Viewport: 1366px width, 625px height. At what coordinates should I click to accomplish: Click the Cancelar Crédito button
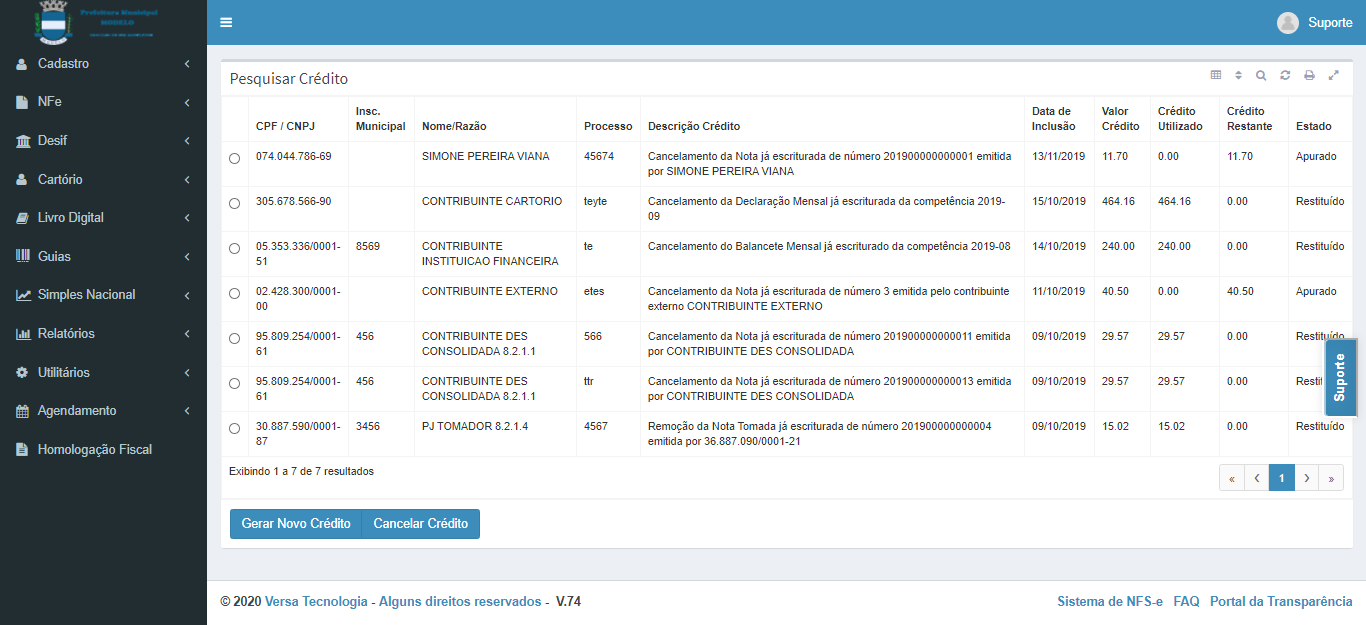(420, 524)
